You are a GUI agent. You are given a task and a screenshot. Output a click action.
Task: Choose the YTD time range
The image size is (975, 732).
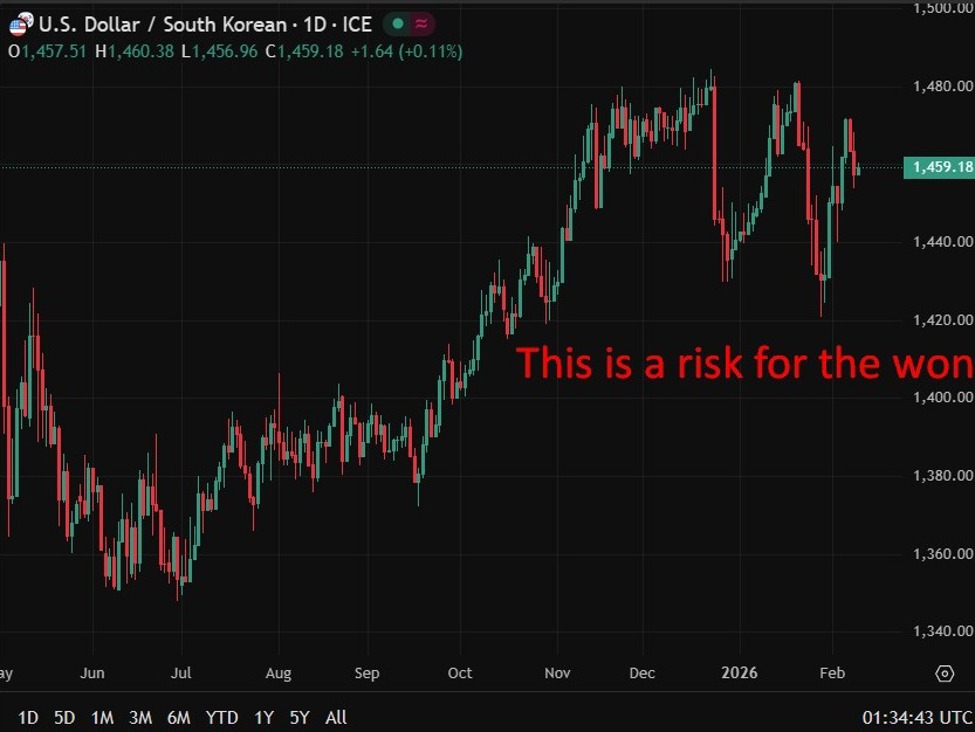[221, 717]
